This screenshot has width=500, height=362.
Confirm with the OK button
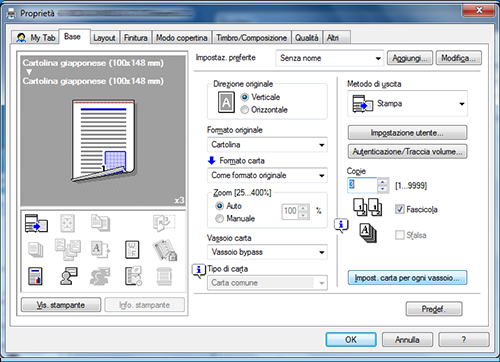[x=351, y=340]
